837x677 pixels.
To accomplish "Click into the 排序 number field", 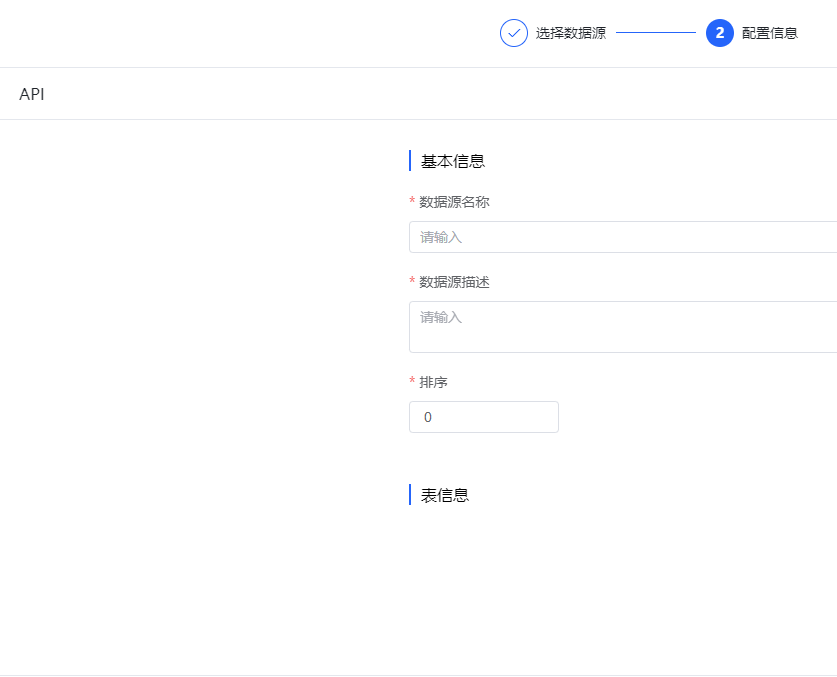I will tap(484, 417).
